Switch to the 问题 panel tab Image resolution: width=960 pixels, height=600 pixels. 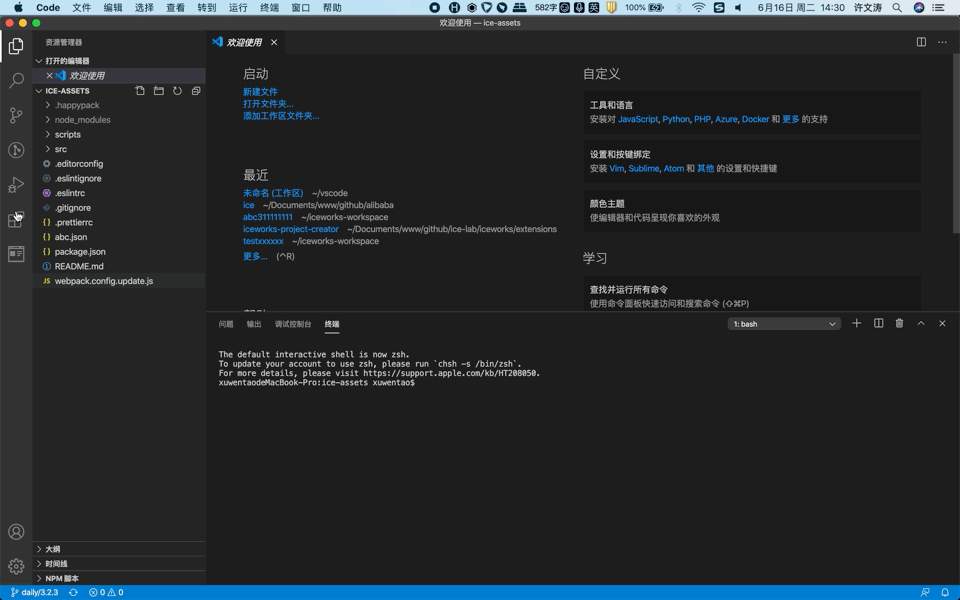point(226,324)
